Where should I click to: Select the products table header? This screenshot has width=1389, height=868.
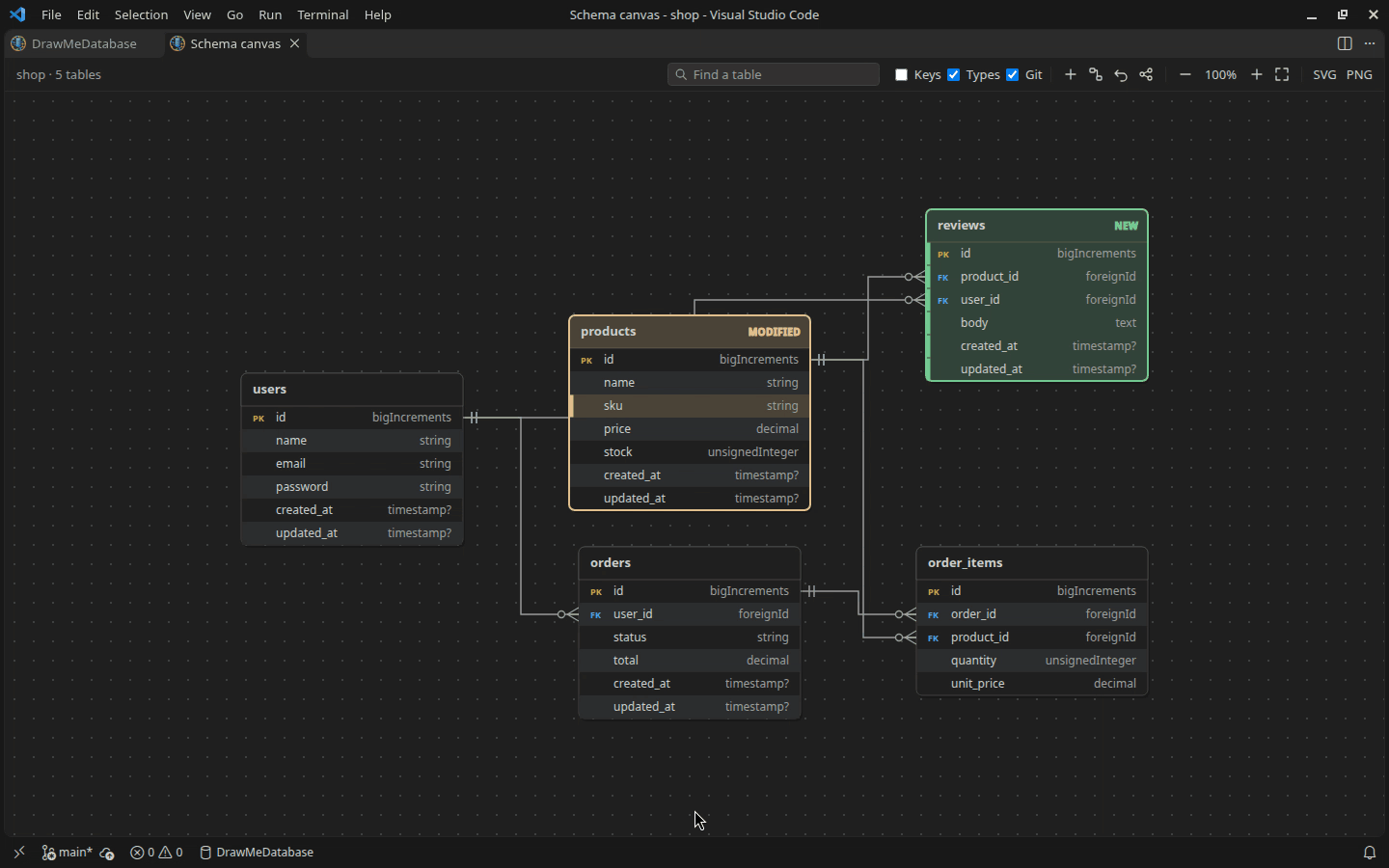coord(690,332)
